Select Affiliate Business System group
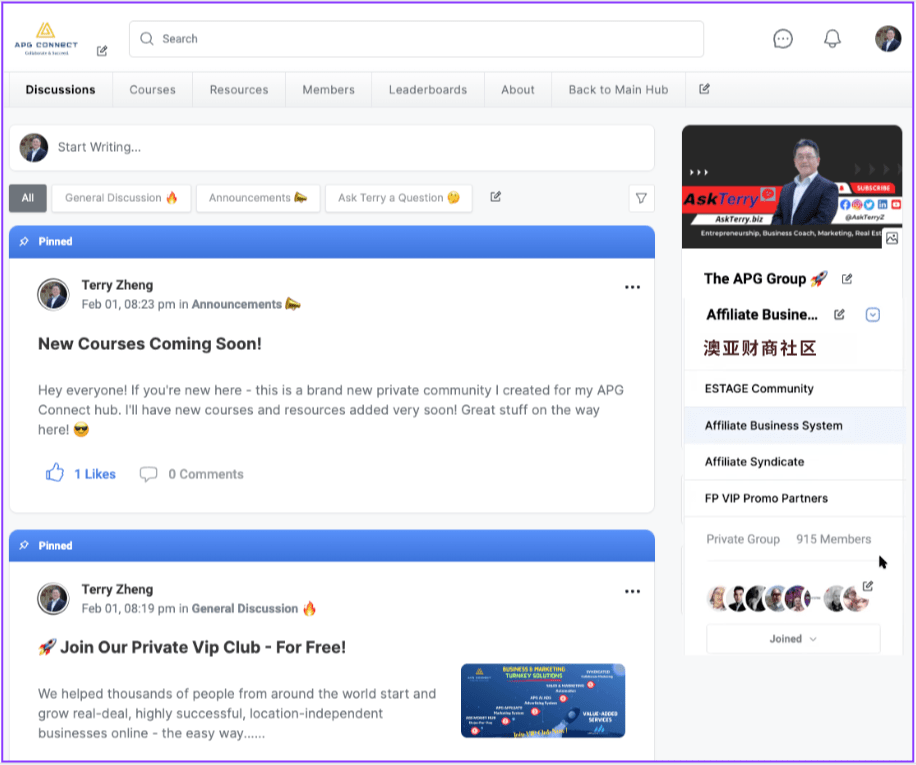 793,425
